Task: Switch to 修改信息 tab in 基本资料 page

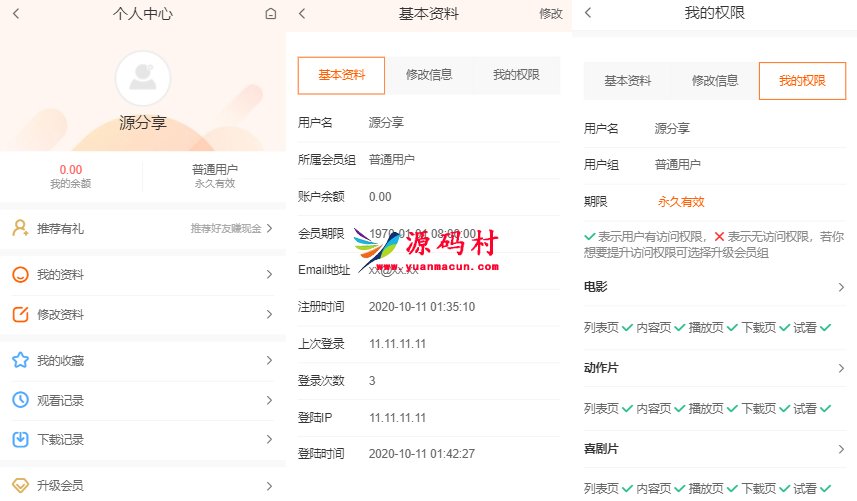Action: 429,75
